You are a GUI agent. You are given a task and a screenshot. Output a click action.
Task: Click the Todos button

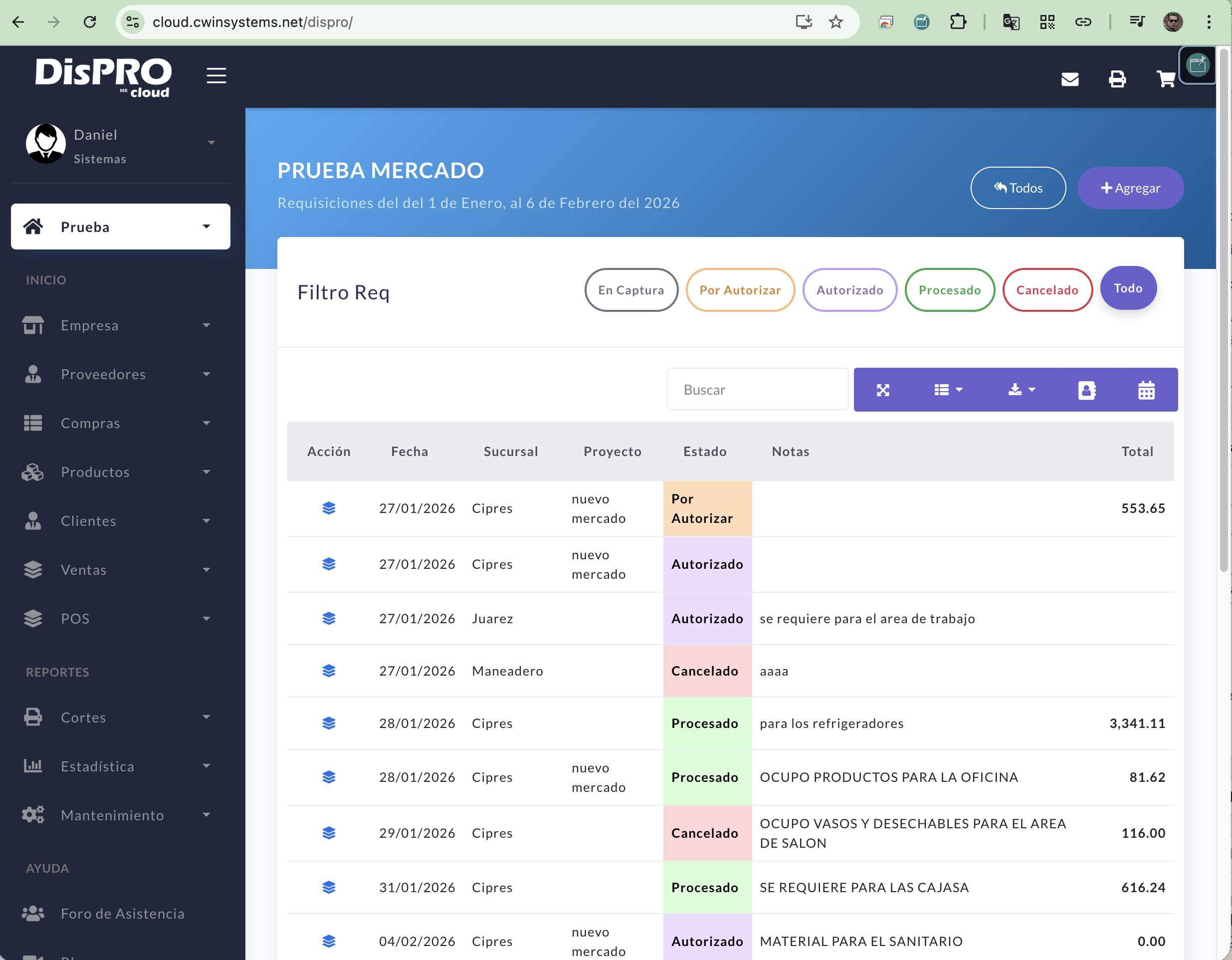click(1018, 188)
